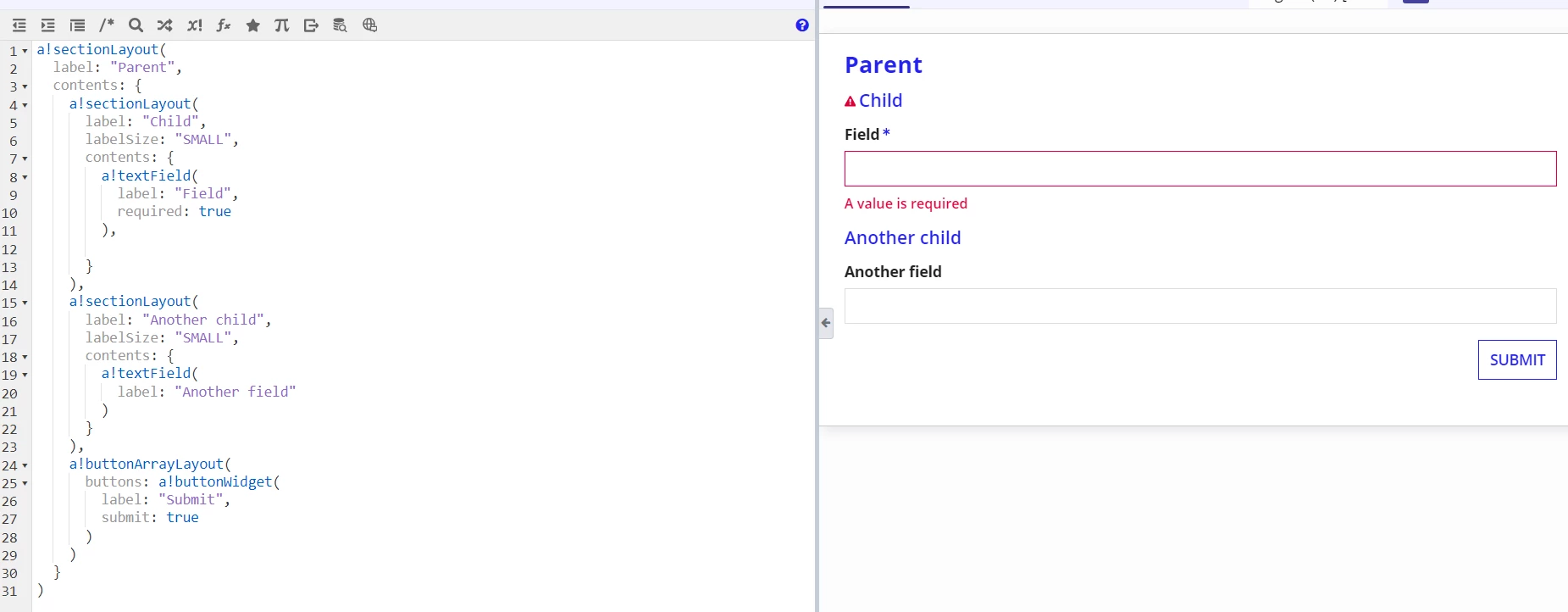Image resolution: width=1568 pixels, height=612 pixels.
Task: Click the indent code toolbar icon
Action: (48, 25)
